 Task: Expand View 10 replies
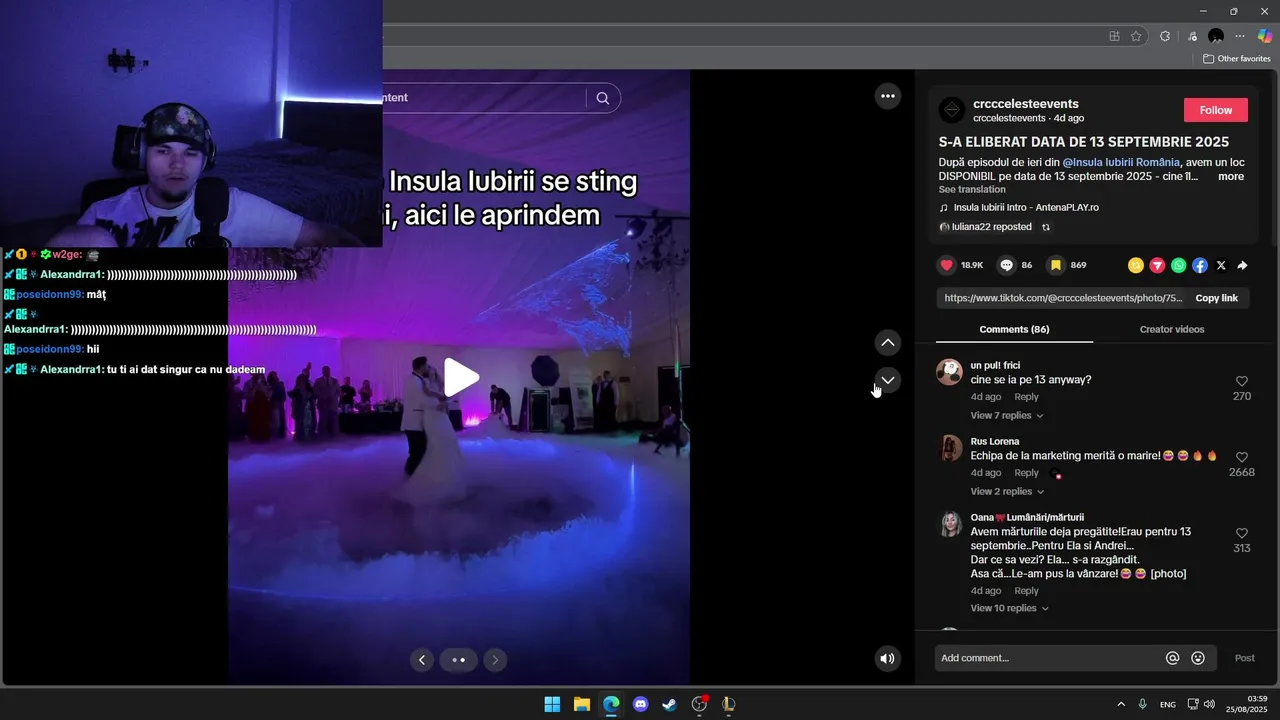(x=1010, y=608)
